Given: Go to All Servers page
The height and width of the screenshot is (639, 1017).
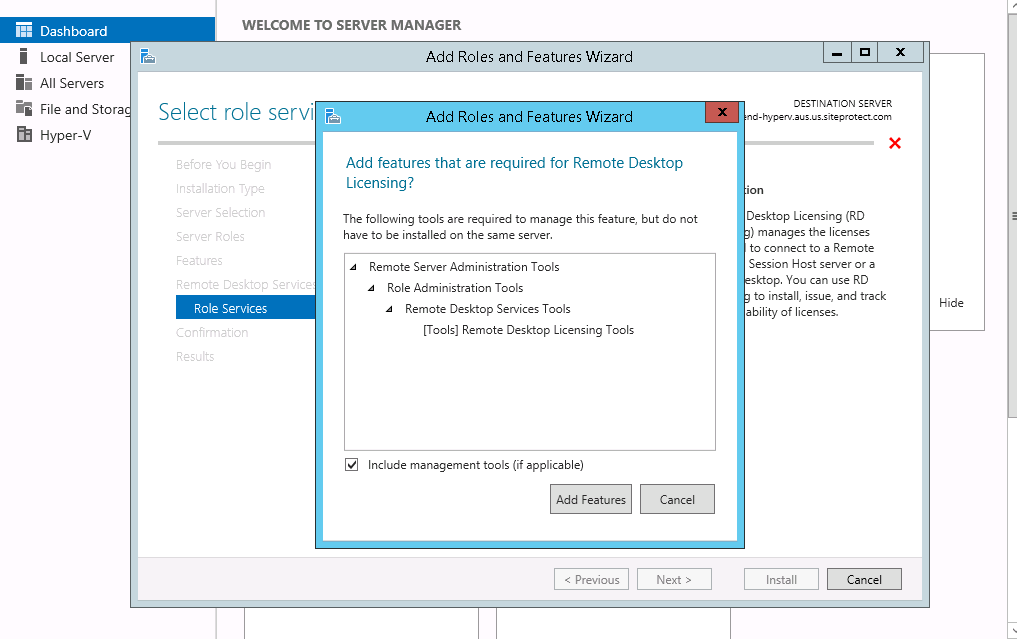Looking at the screenshot, I should pos(71,83).
